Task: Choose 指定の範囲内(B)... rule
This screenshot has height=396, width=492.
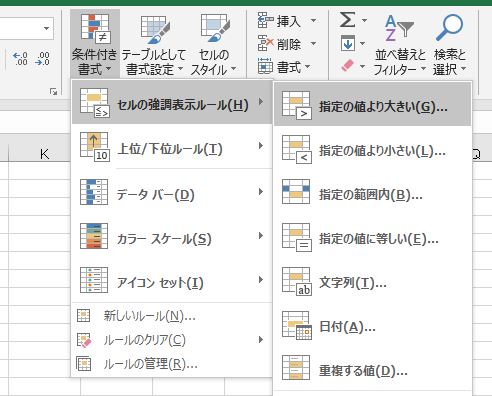Action: tap(372, 193)
